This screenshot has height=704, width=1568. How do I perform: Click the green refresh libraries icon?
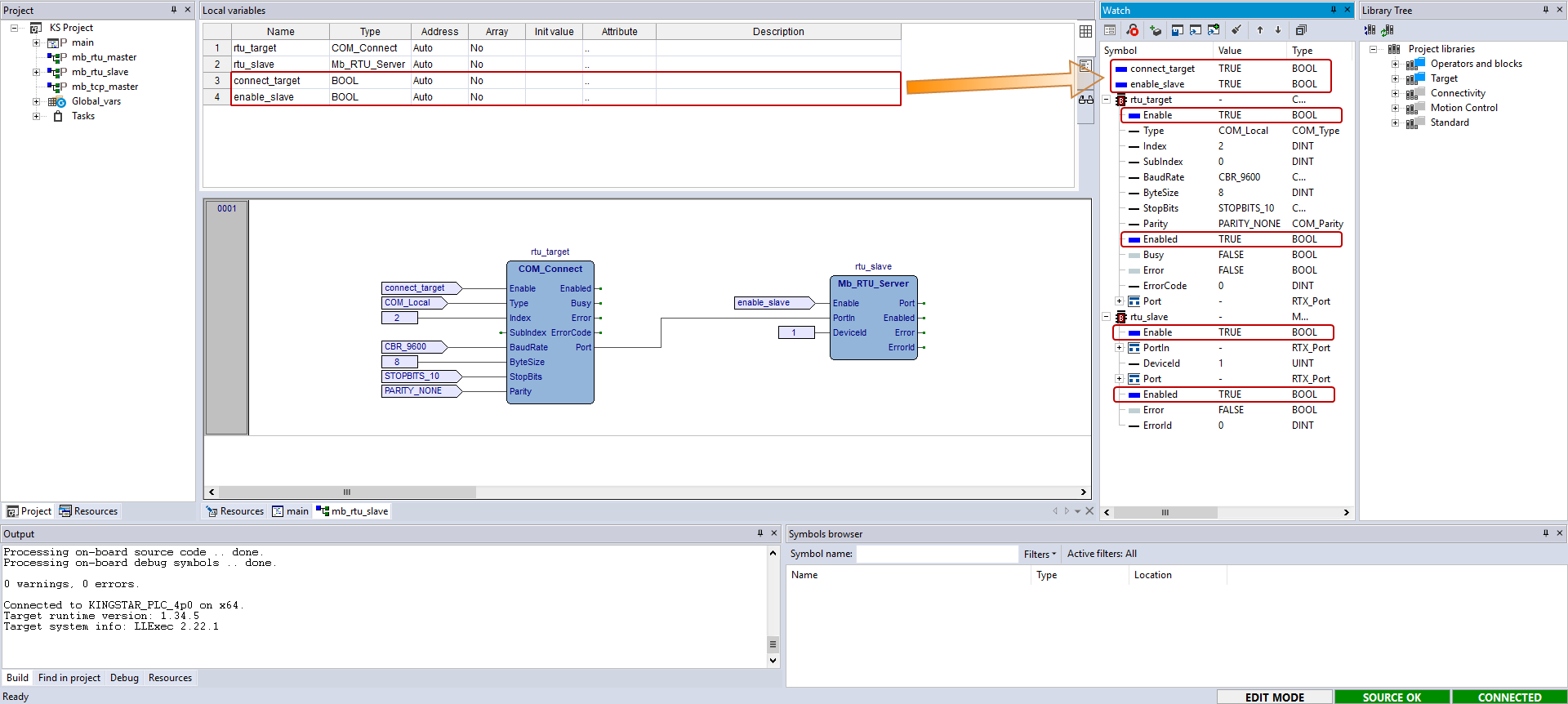(x=1388, y=30)
